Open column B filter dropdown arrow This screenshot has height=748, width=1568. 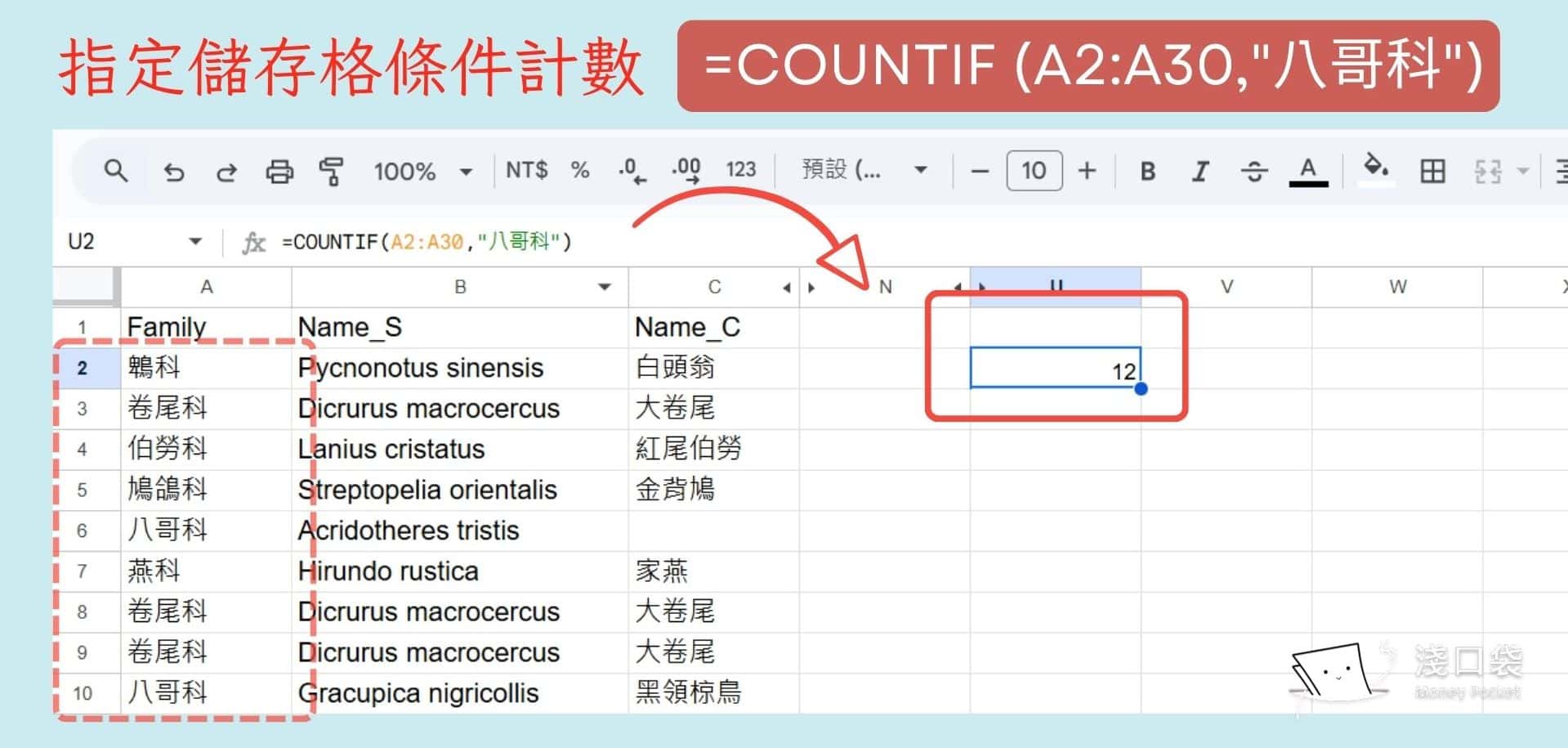[x=605, y=287]
